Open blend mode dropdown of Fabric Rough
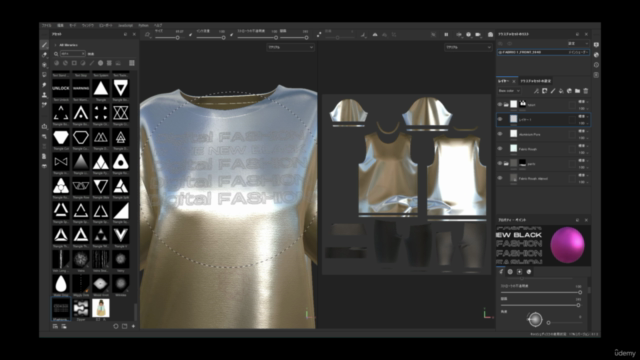This screenshot has height=360, width=640. click(x=583, y=146)
